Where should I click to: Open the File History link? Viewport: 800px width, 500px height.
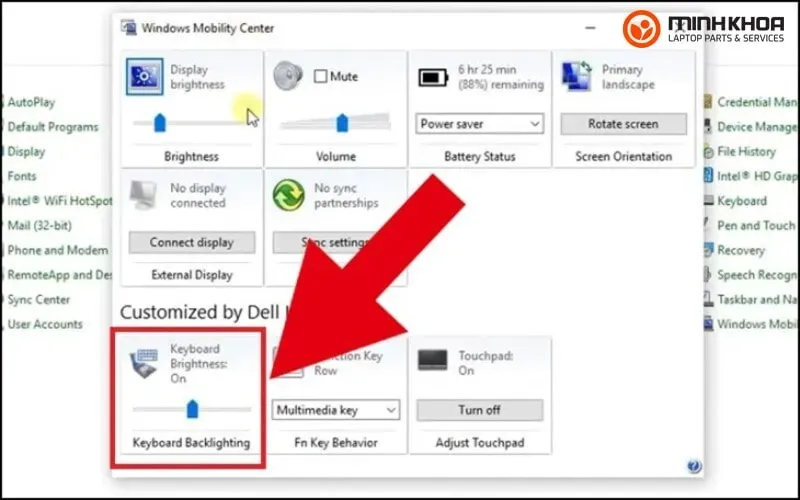746,152
